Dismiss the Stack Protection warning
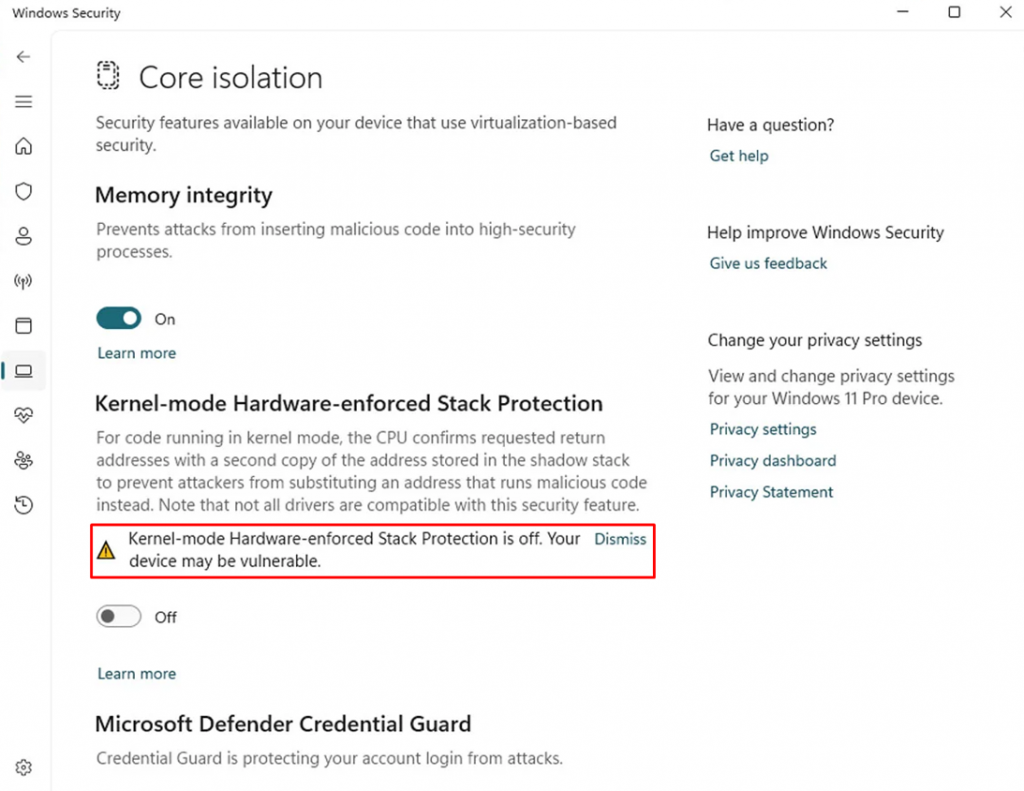Image resolution: width=1024 pixels, height=791 pixels. click(620, 539)
